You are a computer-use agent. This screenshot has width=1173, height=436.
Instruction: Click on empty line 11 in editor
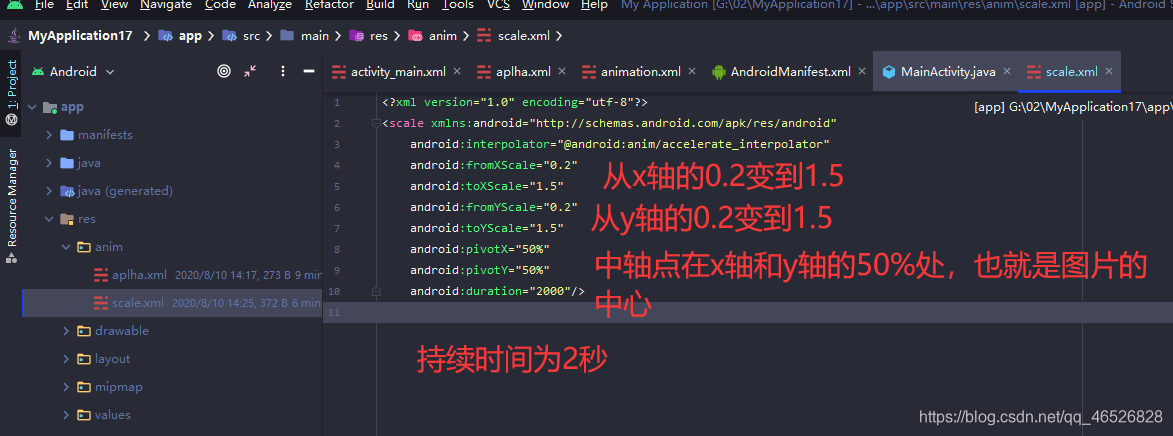pos(748,313)
